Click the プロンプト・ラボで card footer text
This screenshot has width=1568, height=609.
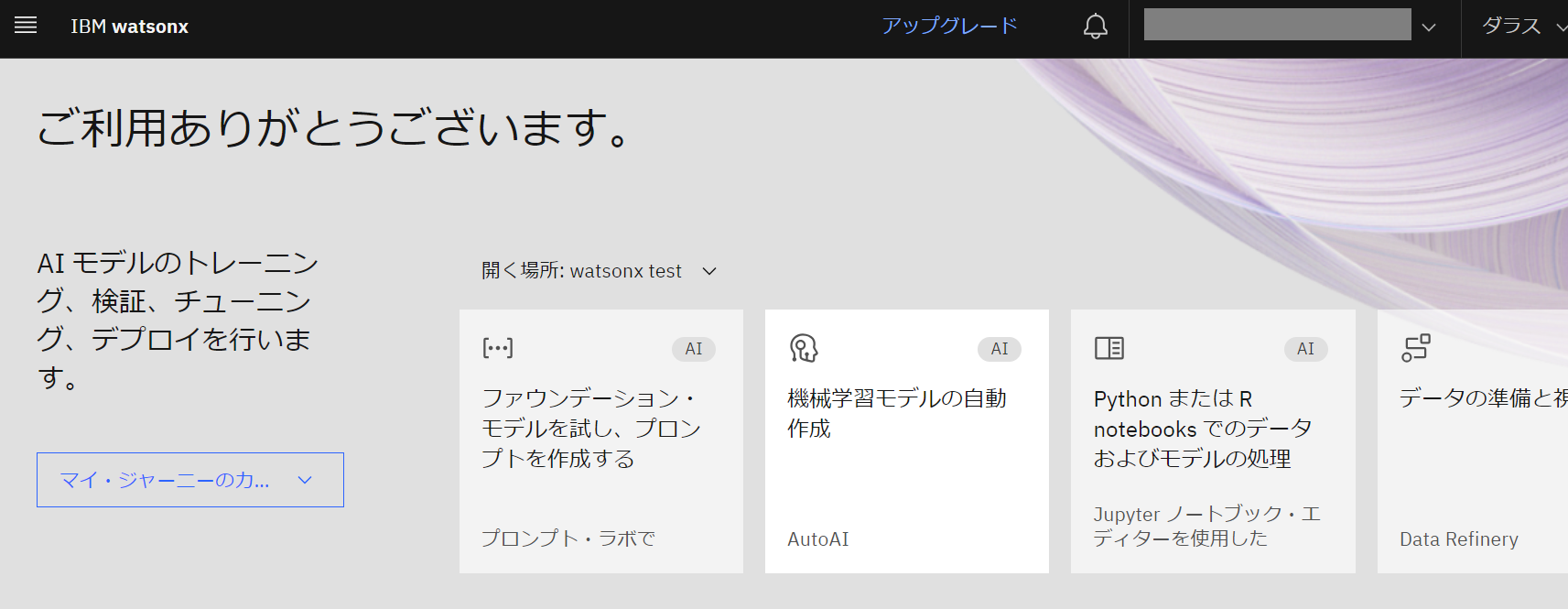pyautogui.click(x=568, y=538)
